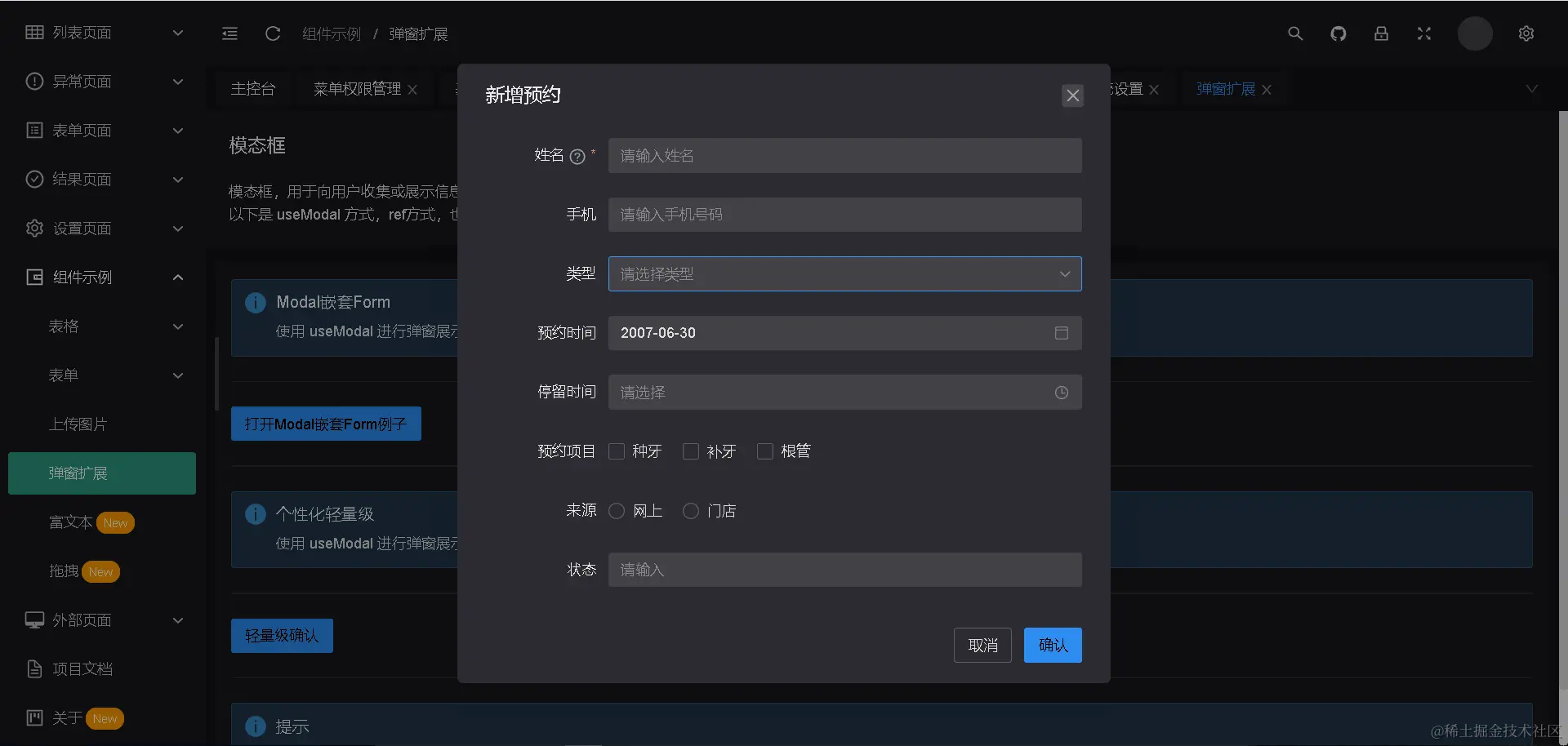Image resolution: width=1568 pixels, height=746 pixels.
Task: Click the help icon next to 姓名
Action: click(x=577, y=157)
